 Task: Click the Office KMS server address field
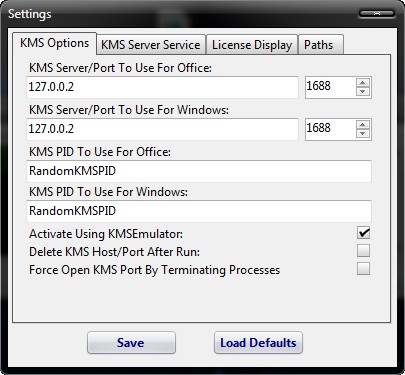[x=162, y=87]
